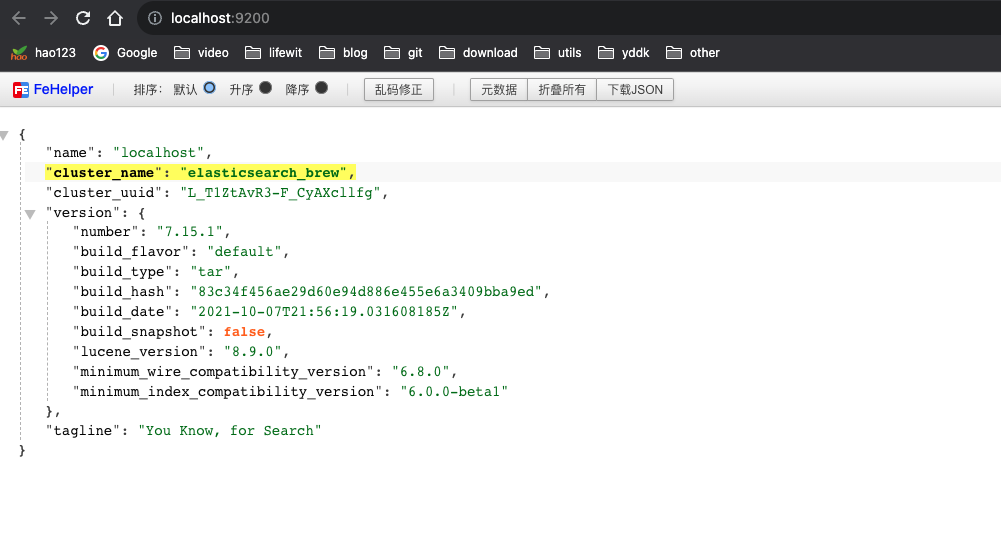Click the 元数据 button
This screenshot has height=549, width=1001.
tap(499, 89)
